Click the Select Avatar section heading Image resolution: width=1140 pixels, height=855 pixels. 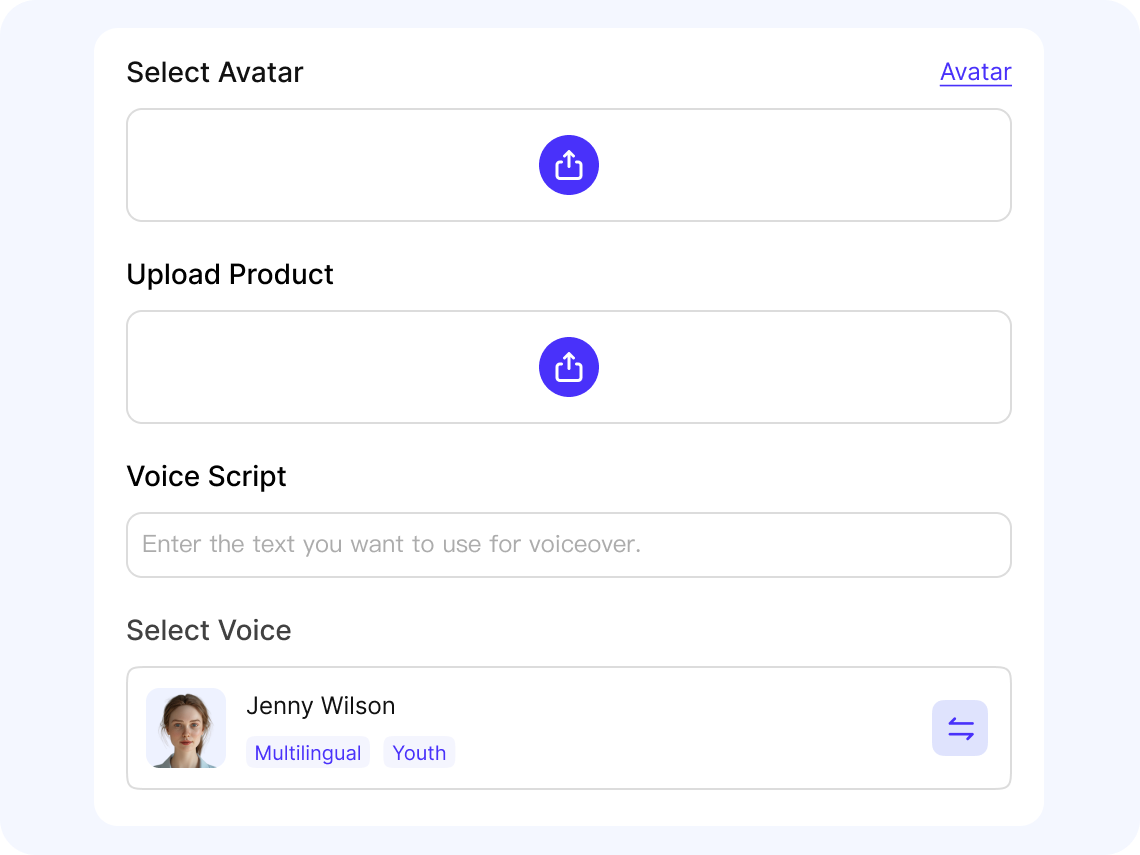tap(214, 72)
